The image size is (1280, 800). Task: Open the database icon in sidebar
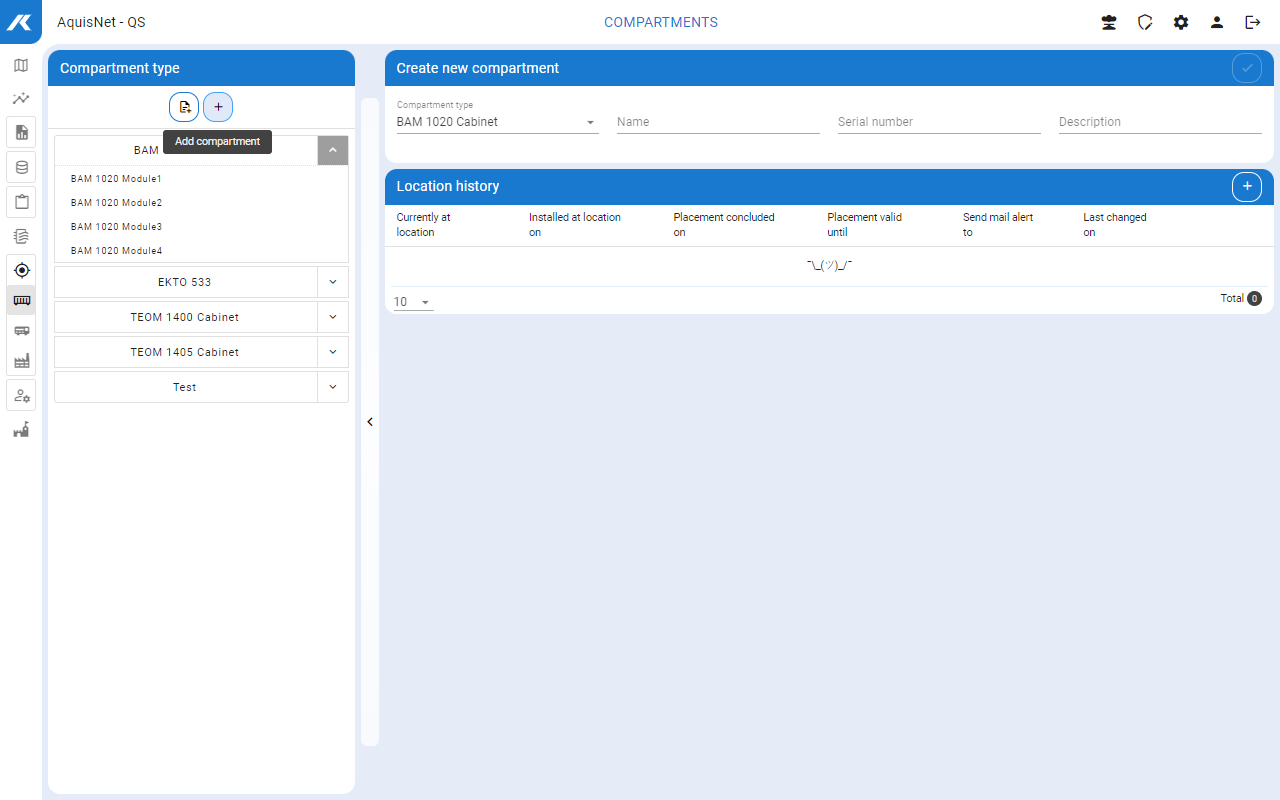pyautogui.click(x=21, y=167)
